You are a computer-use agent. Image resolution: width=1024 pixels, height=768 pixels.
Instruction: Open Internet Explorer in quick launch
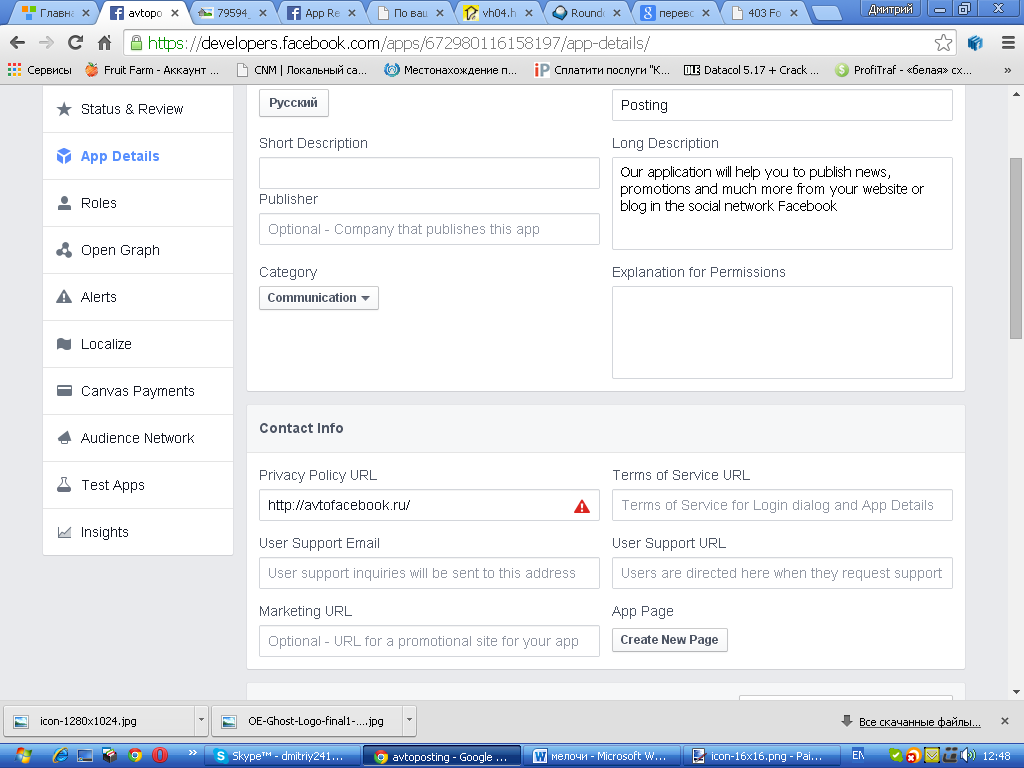61,756
